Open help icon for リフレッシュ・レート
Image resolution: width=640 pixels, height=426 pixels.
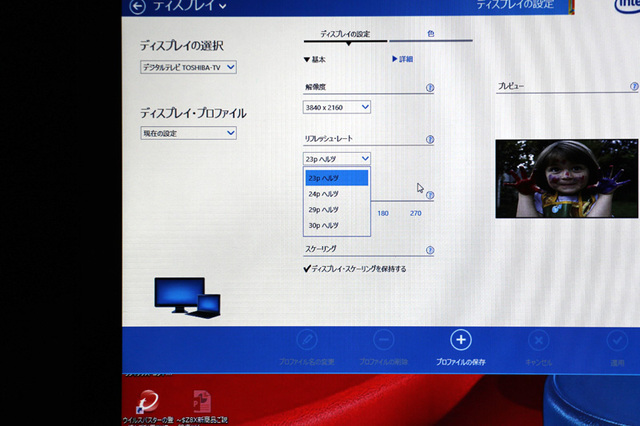click(x=430, y=140)
